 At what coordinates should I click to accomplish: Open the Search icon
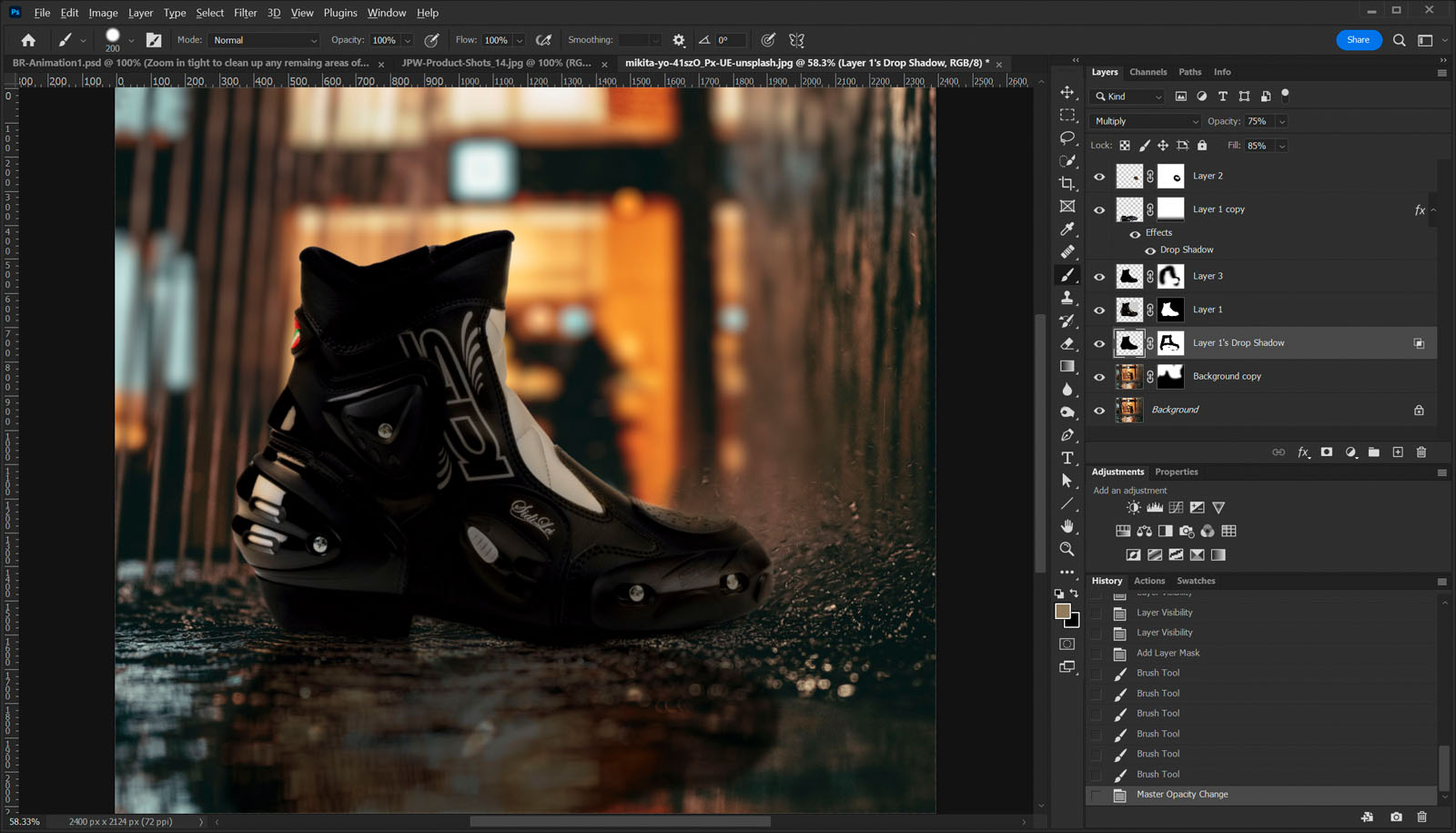1400,40
